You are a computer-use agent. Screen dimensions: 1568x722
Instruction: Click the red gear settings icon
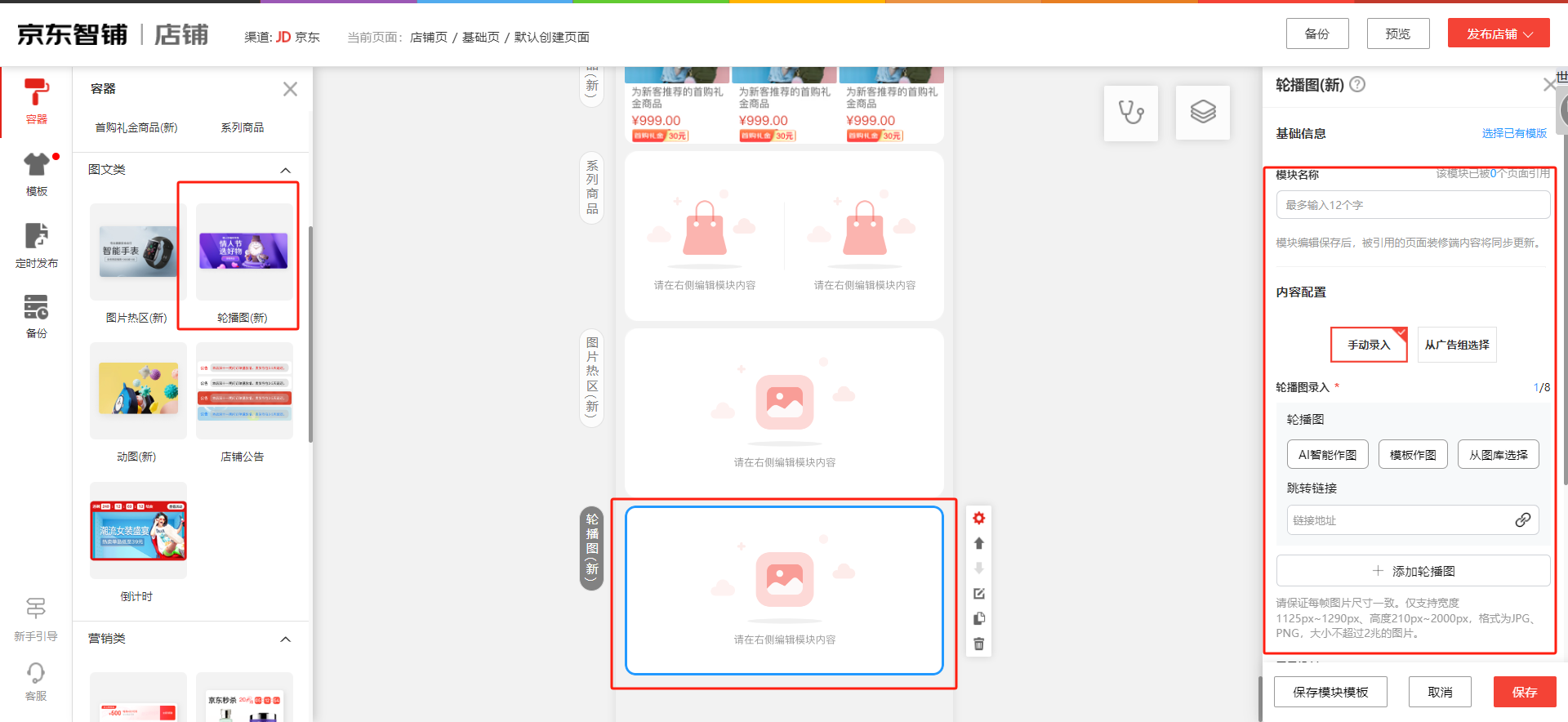coord(978,518)
